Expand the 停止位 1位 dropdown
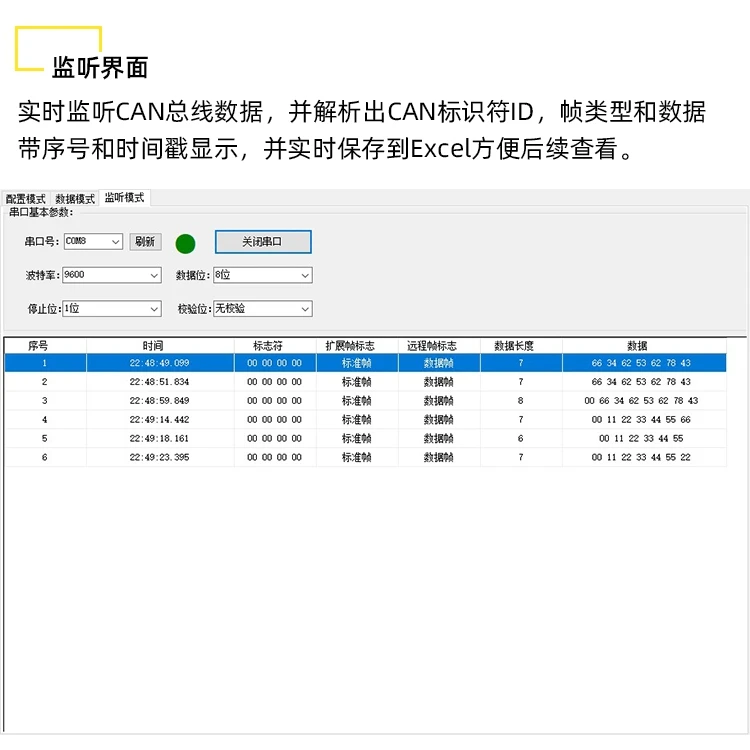This screenshot has height=750, width=750. coord(112,309)
